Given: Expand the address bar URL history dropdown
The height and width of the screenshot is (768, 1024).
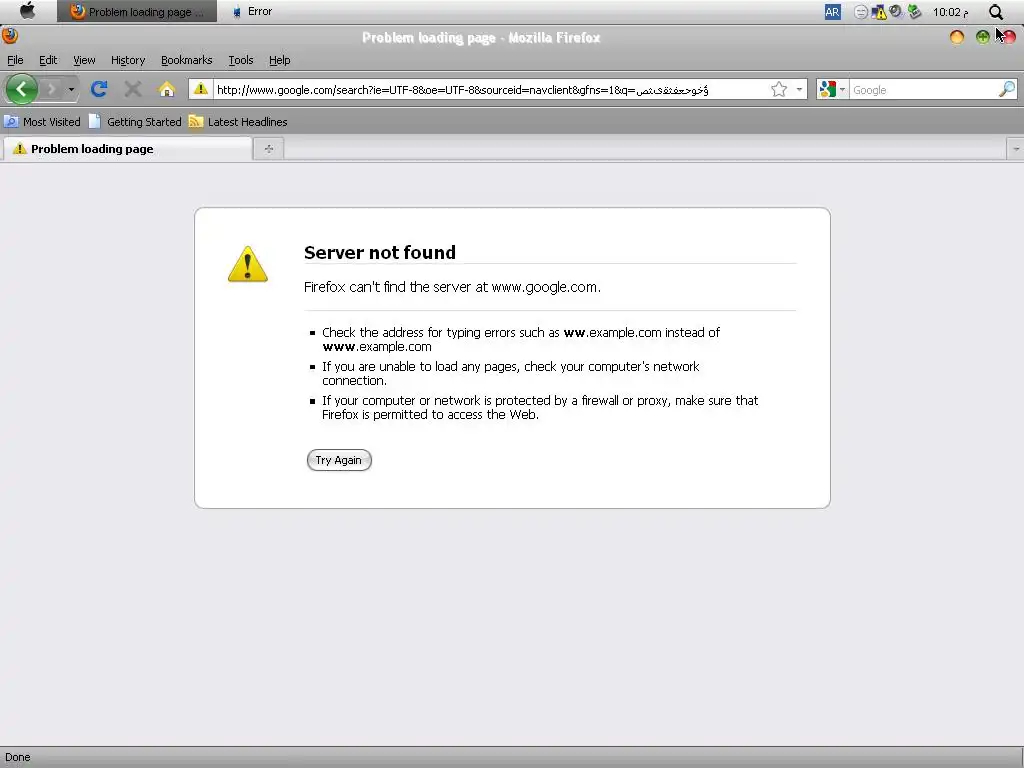Looking at the screenshot, I should [x=799, y=89].
